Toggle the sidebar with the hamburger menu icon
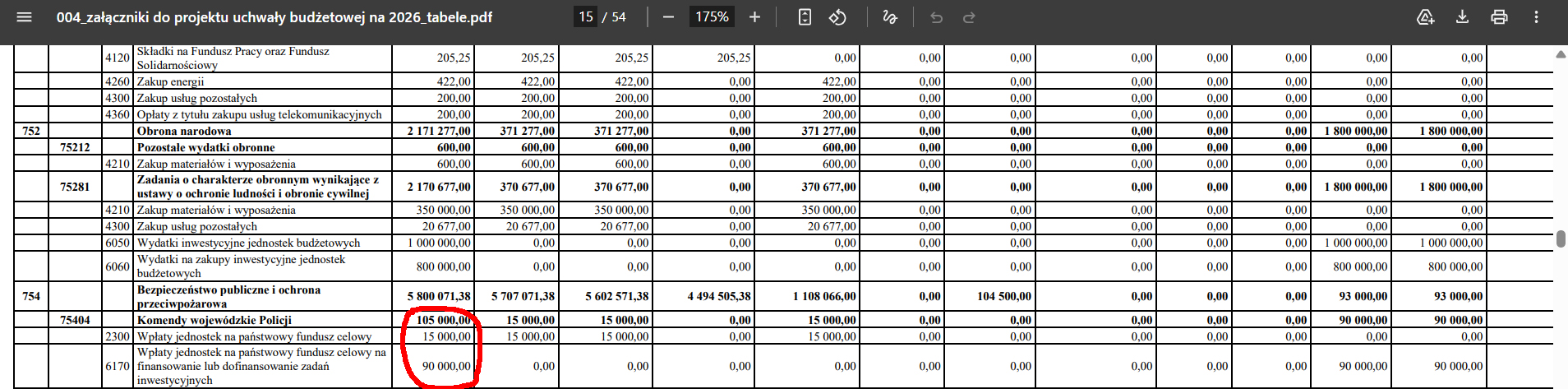Screen dimensions: 1568x389 coord(24,17)
